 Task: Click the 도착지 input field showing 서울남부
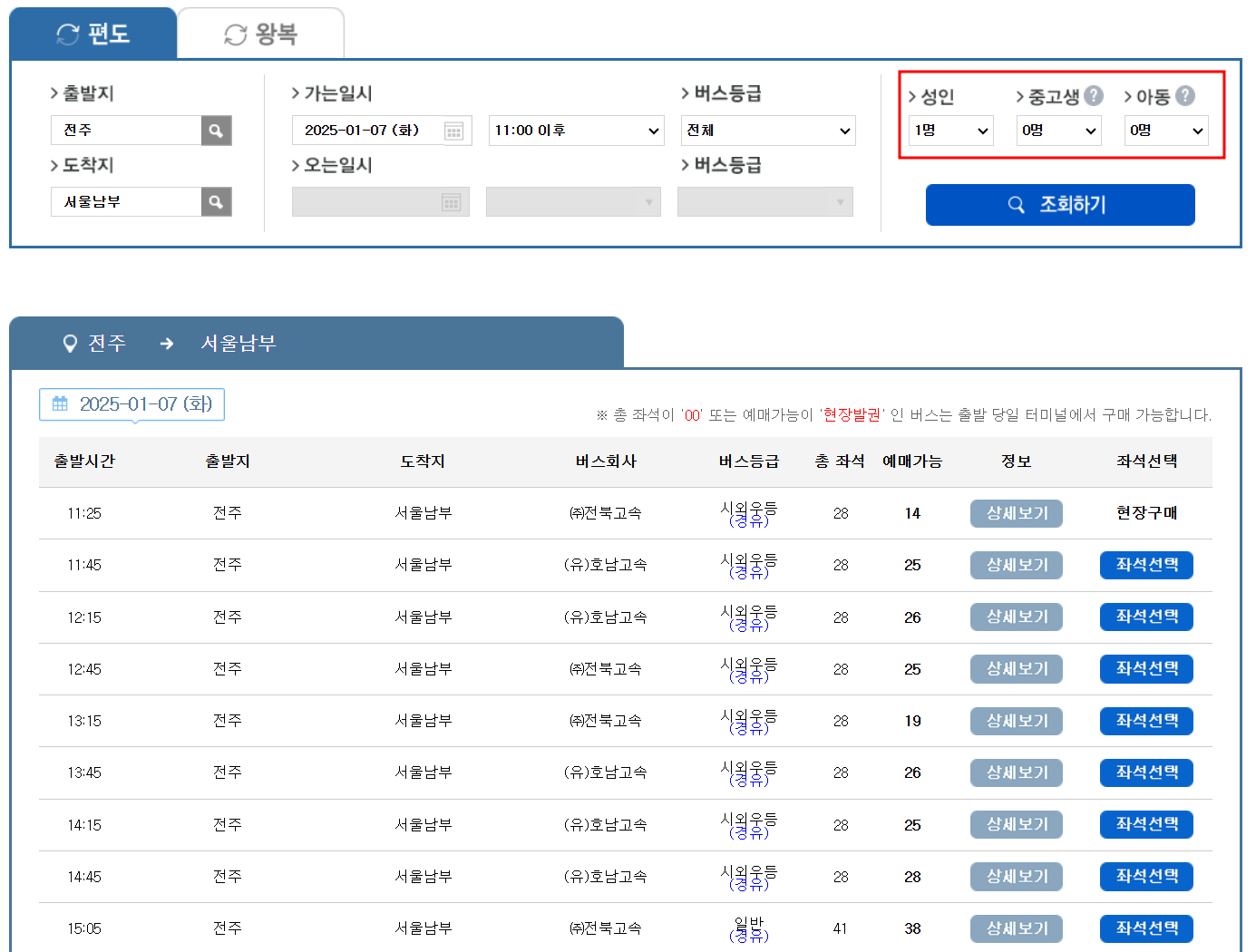click(x=126, y=202)
